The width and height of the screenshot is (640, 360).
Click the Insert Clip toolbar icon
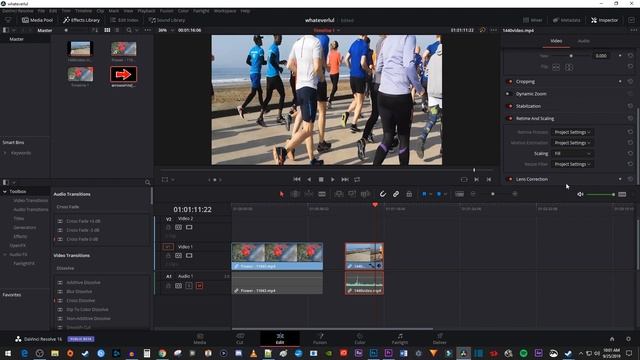(x=339, y=194)
